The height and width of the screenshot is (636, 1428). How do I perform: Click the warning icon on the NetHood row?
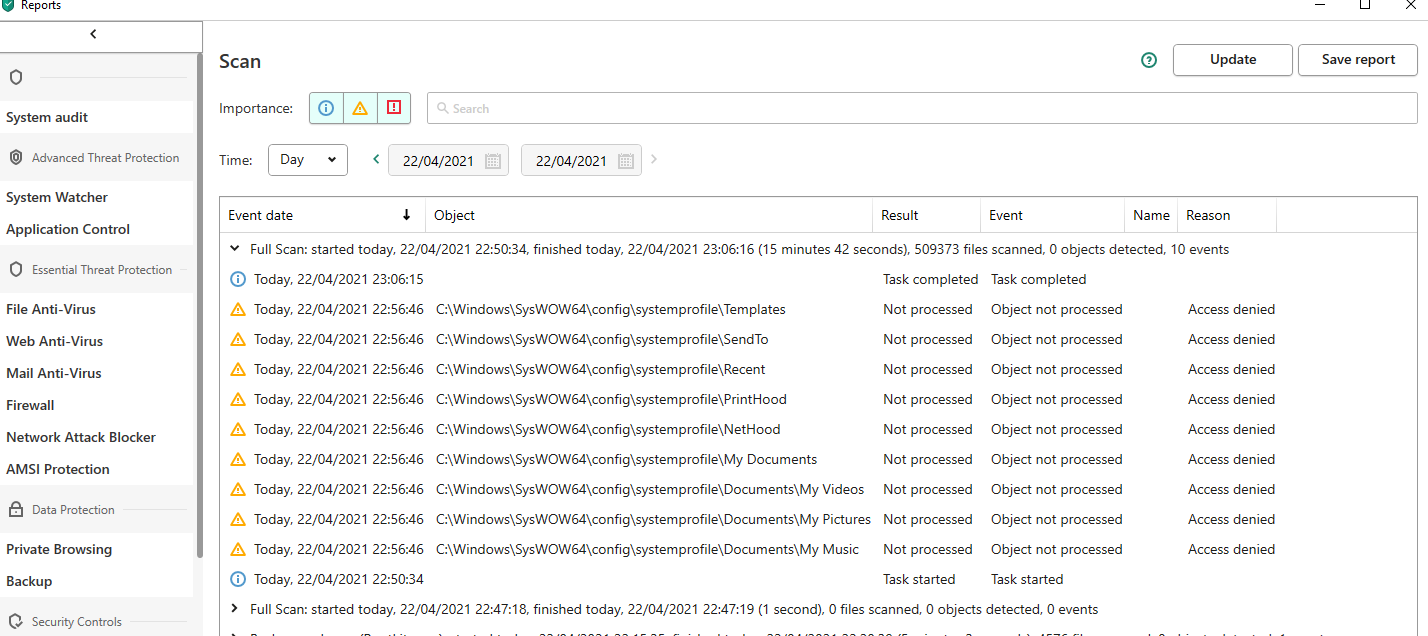[x=238, y=429]
